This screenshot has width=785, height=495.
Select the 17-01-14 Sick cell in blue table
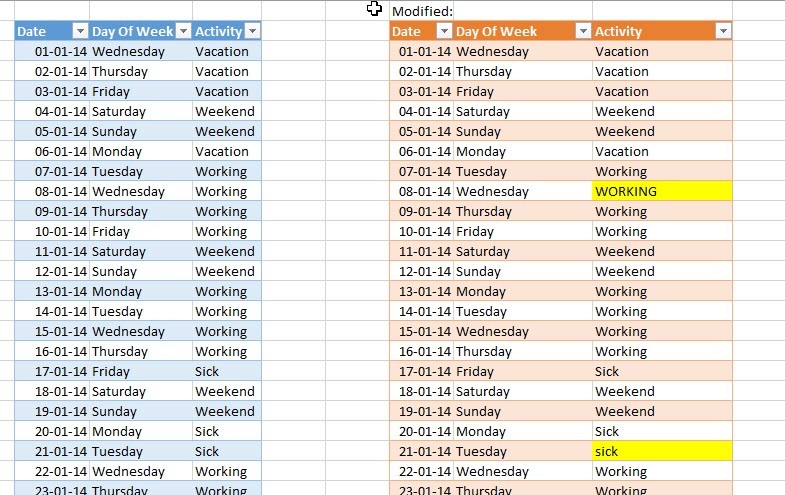click(226, 371)
